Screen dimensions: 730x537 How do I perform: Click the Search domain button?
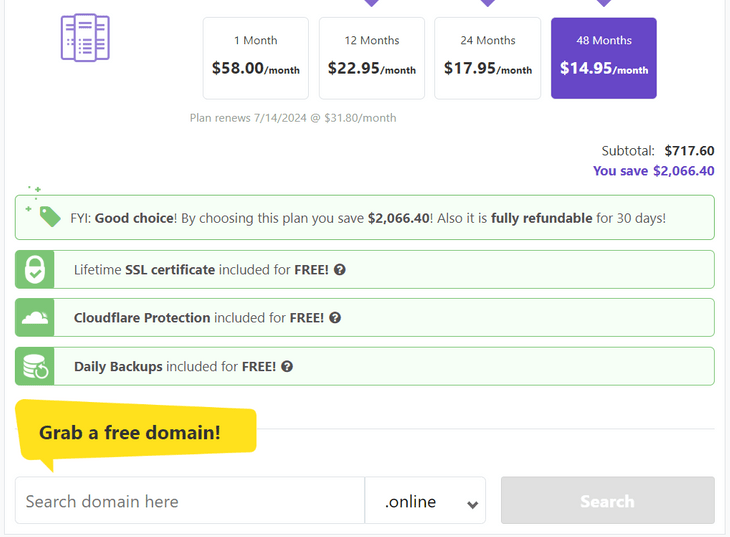tap(607, 501)
